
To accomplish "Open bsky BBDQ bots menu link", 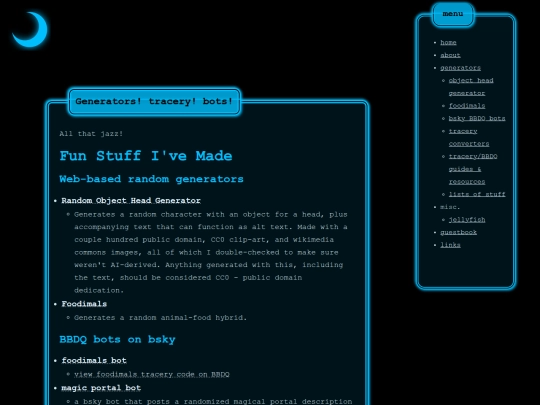I will (477, 118).
